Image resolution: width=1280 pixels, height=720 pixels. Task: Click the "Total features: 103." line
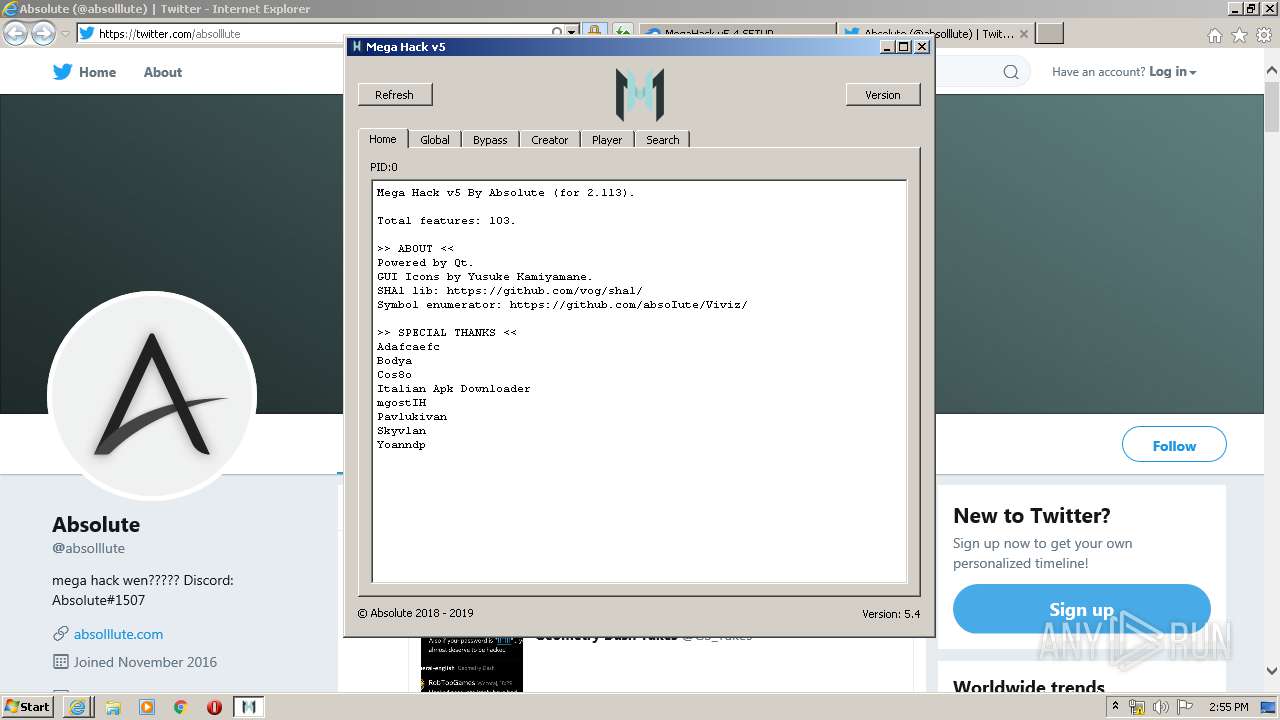click(x=446, y=221)
